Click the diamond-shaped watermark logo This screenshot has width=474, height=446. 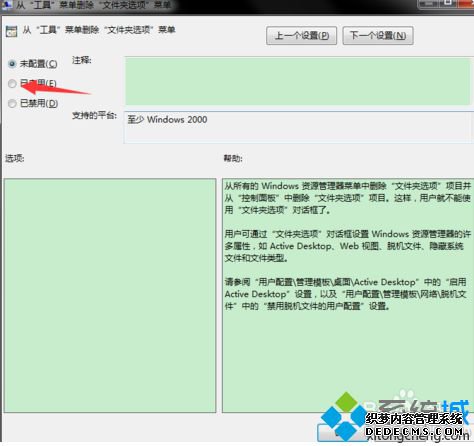coord(344,416)
